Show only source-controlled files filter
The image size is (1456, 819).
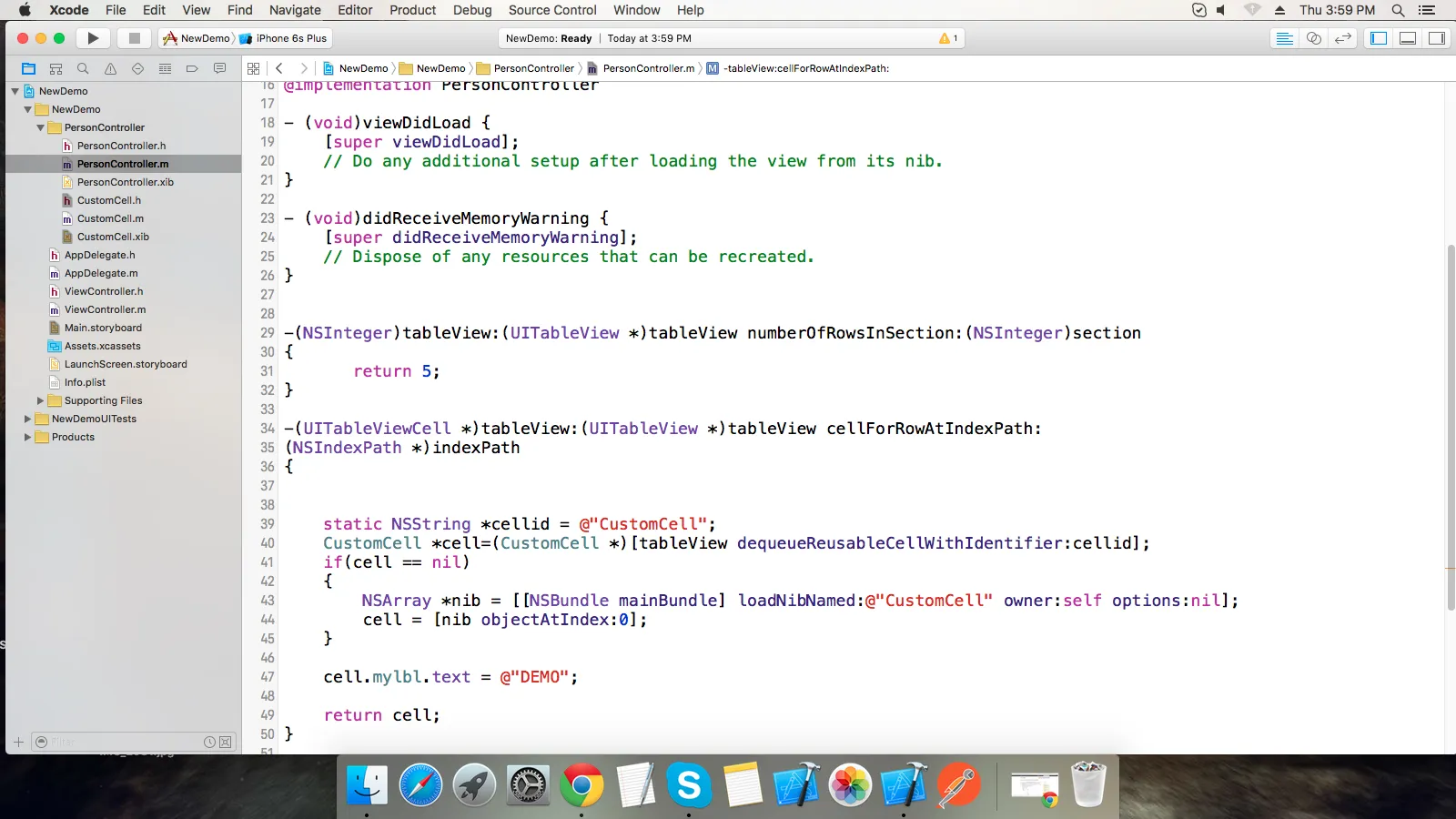(x=225, y=743)
